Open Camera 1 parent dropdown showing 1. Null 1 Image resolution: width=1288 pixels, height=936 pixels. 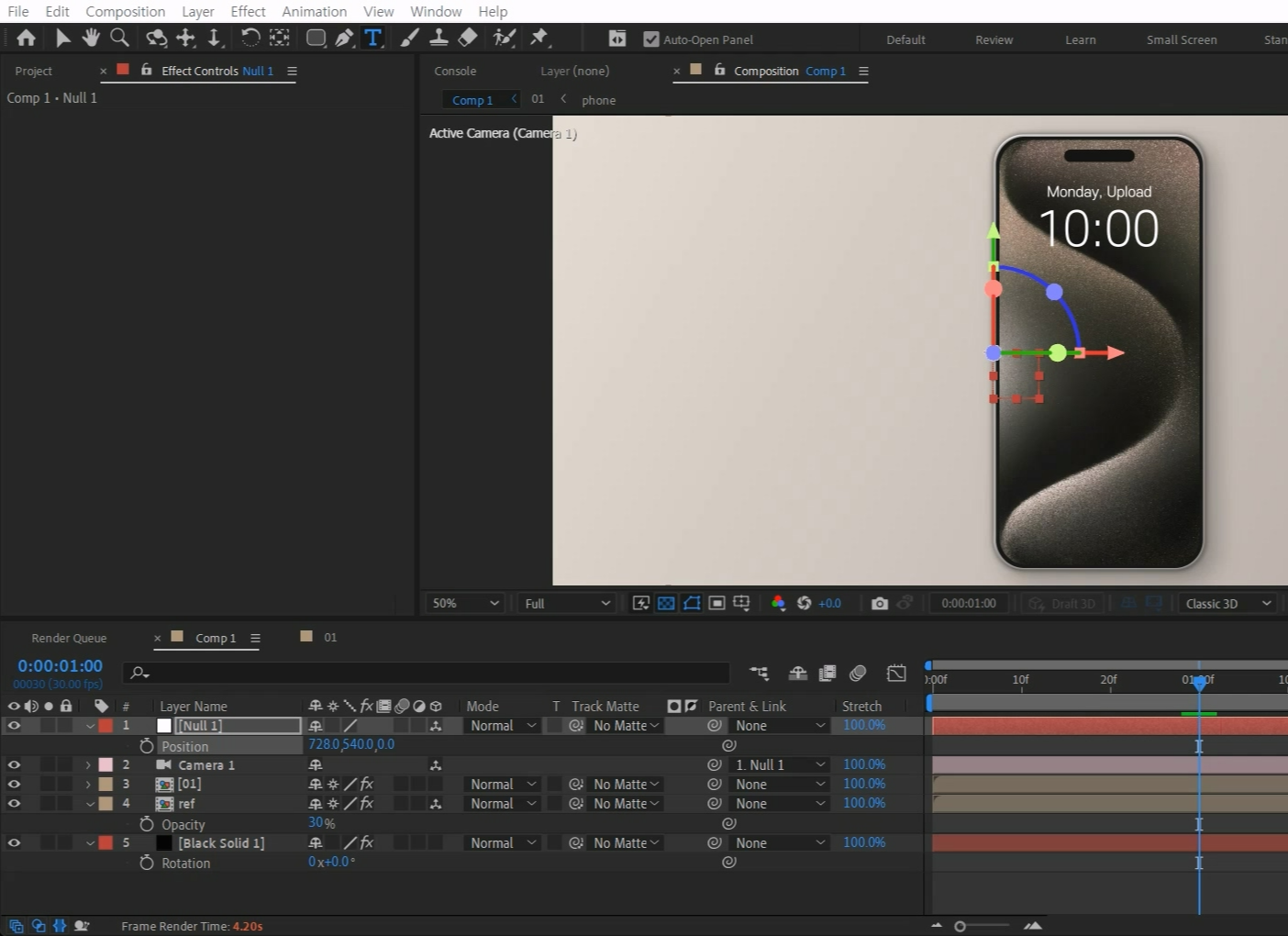tap(781, 764)
